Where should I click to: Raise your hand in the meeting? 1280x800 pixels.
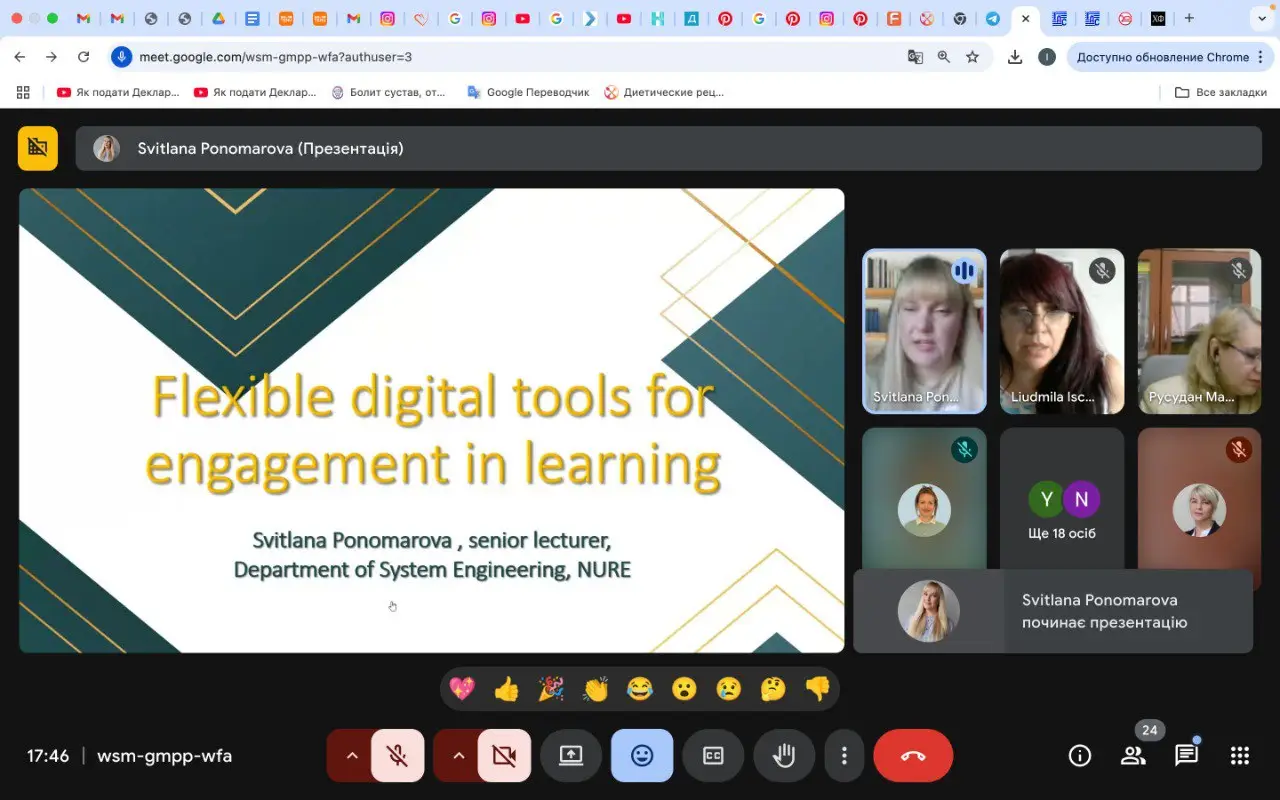point(784,756)
